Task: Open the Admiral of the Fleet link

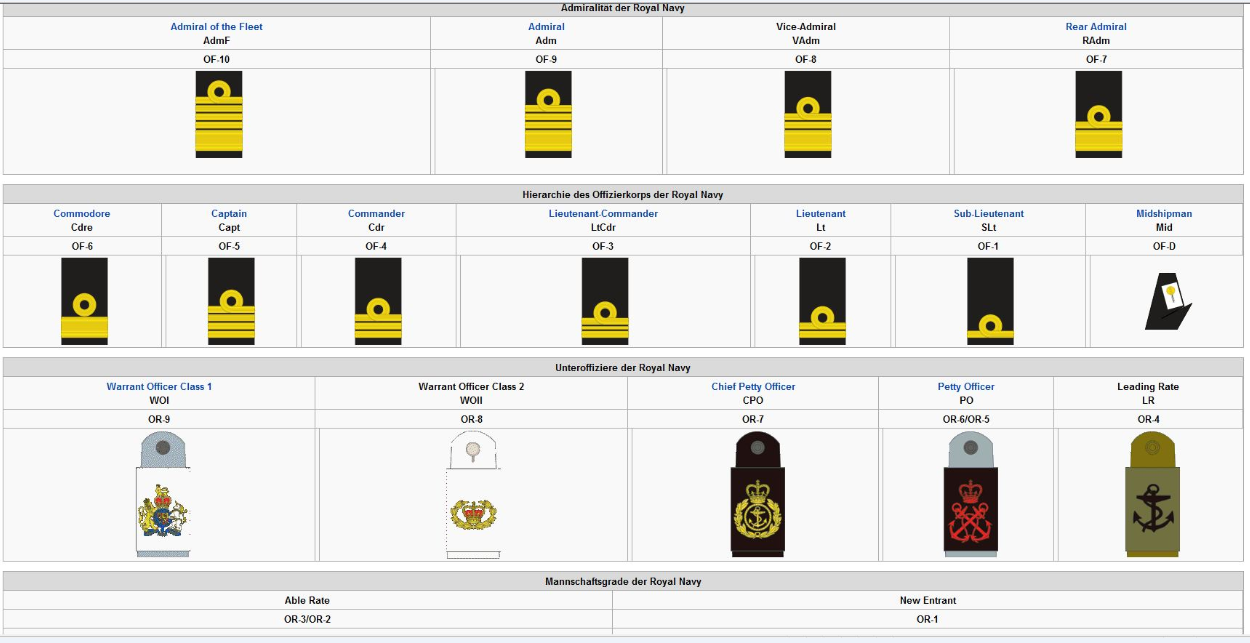Action: [x=216, y=27]
